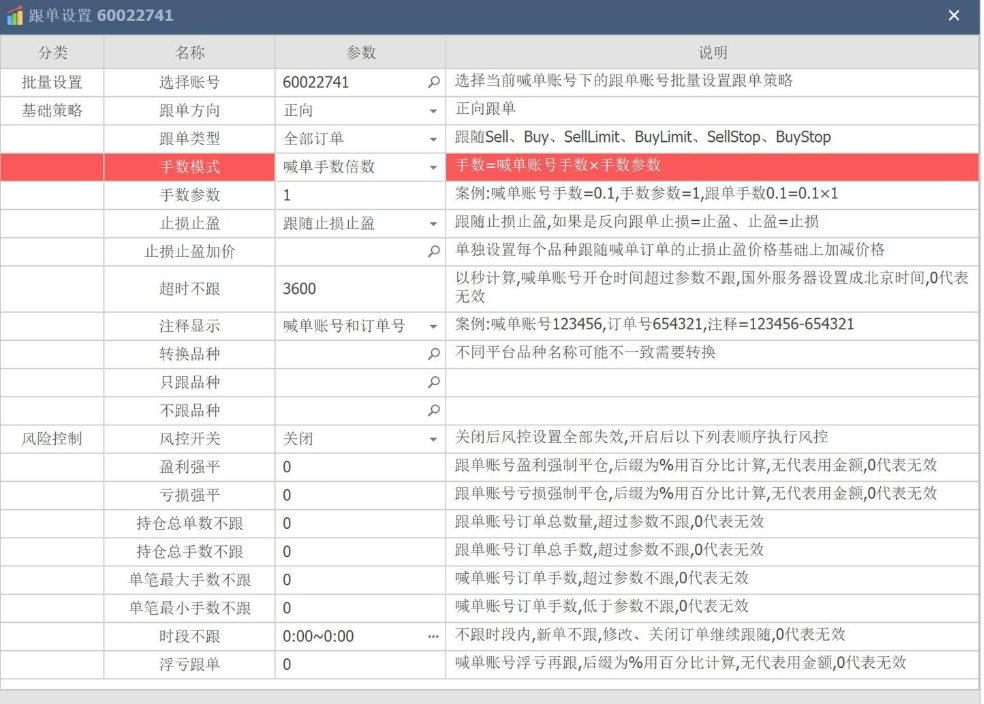This screenshot has height=704, width=984.
Task: Click search icon in 止损止盈加价 row
Action: (x=433, y=252)
